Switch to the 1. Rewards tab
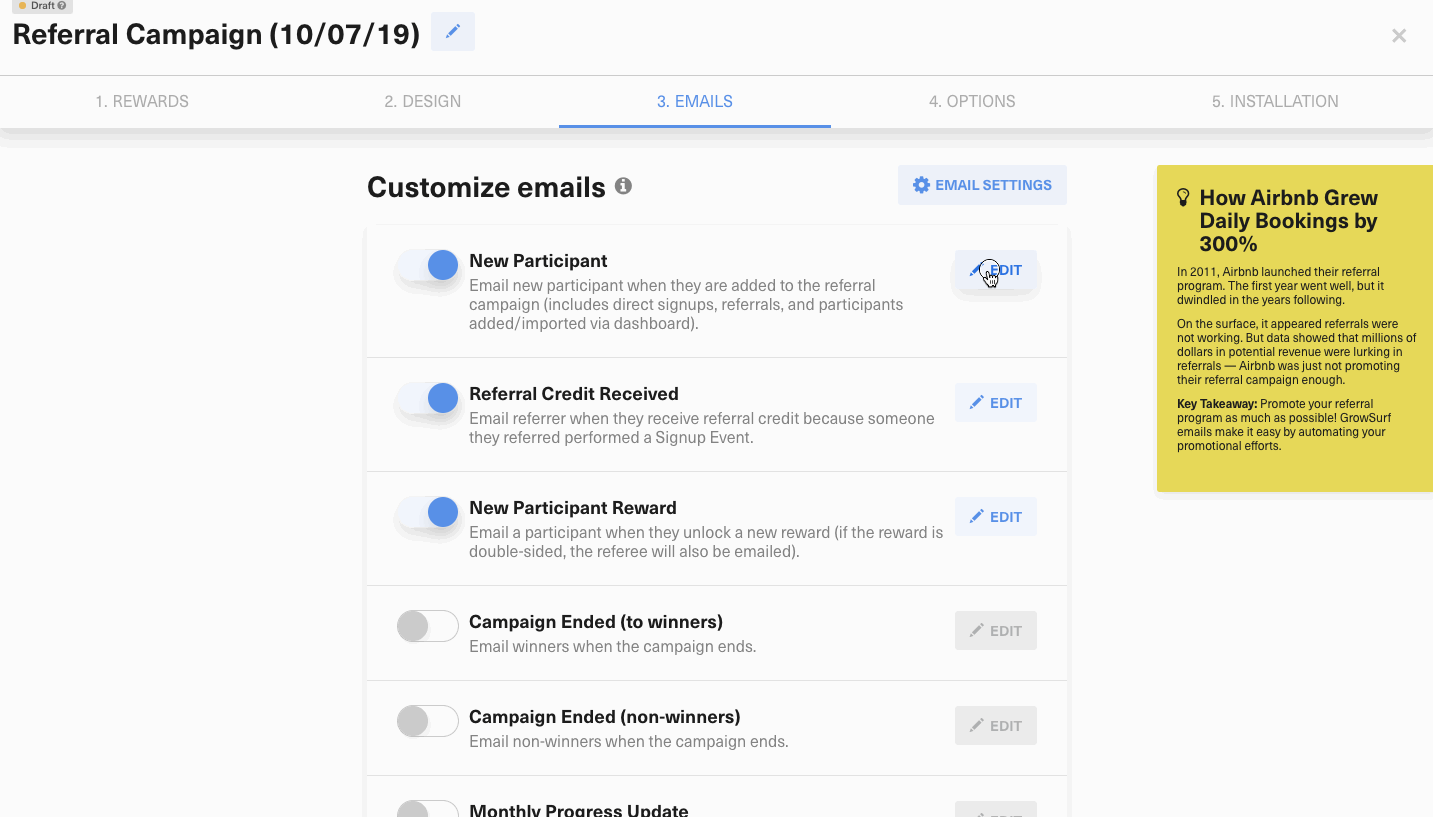 [142, 101]
